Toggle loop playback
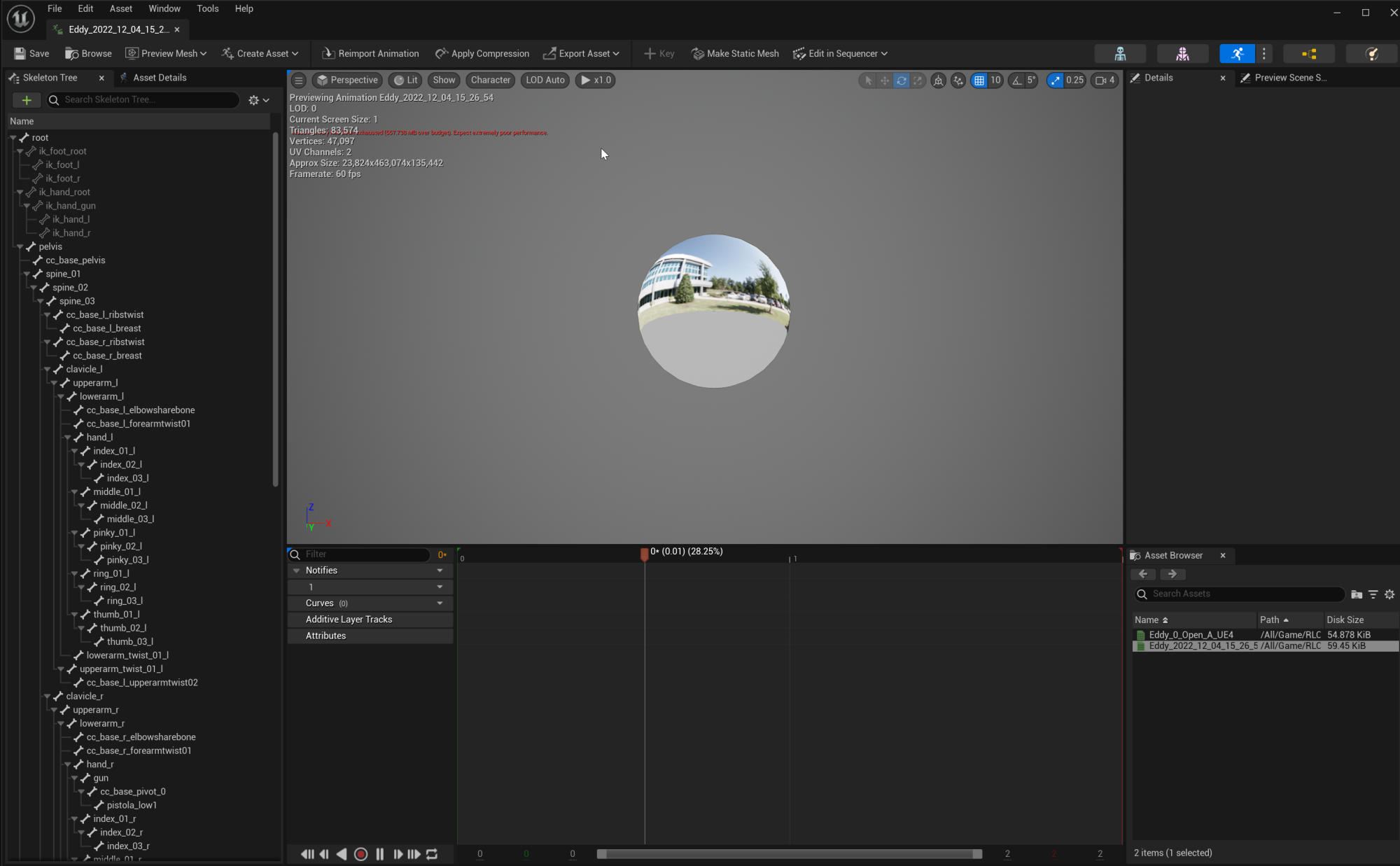The width and height of the screenshot is (1400, 866). (x=432, y=854)
